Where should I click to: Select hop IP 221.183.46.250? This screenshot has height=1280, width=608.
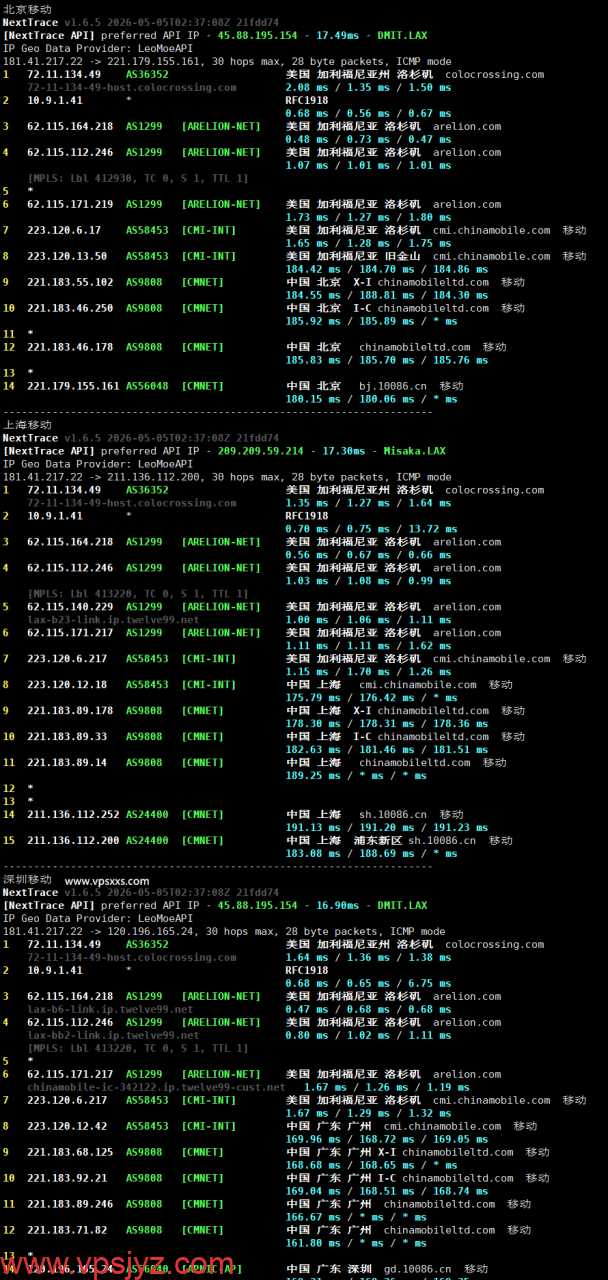[70, 308]
